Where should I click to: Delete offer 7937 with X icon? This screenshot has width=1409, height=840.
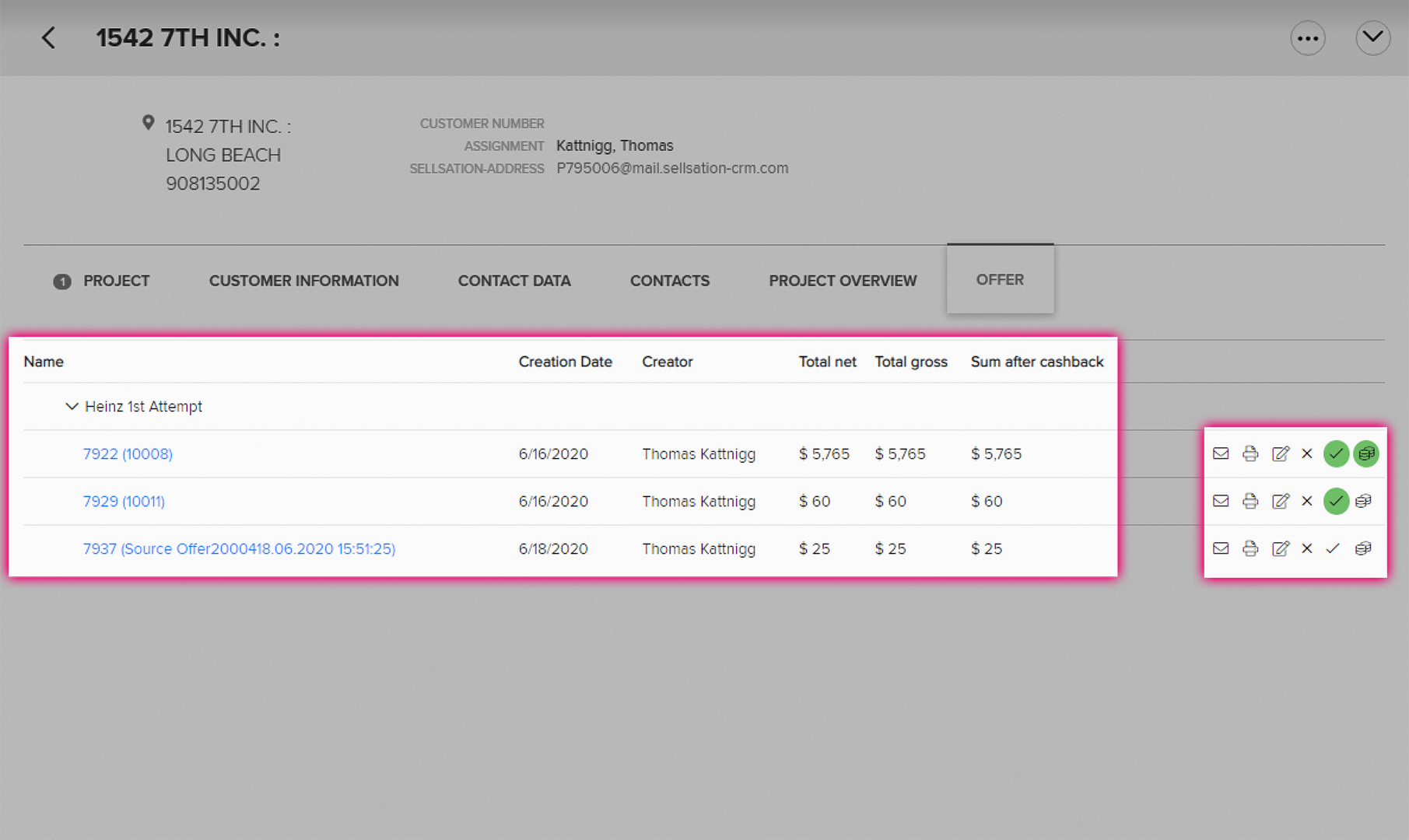point(1307,548)
